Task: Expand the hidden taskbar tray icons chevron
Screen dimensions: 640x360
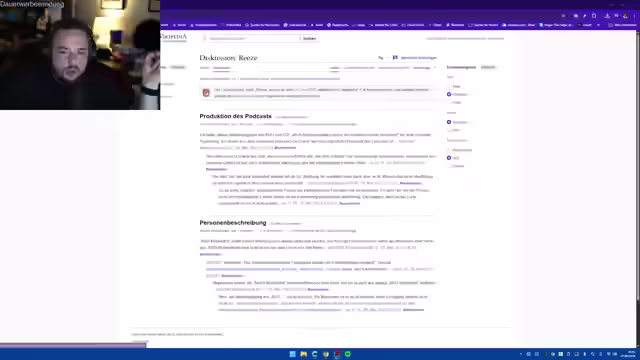Action: click(x=521, y=354)
